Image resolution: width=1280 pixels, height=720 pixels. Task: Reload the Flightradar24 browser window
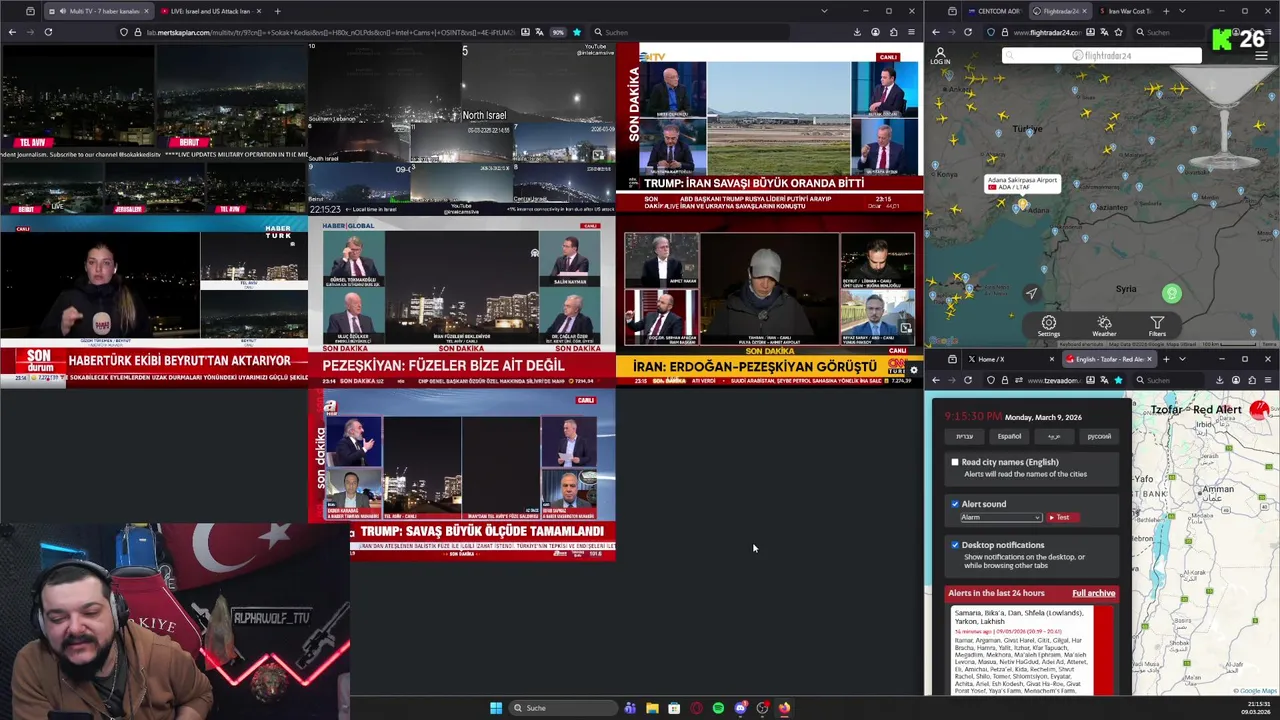pyautogui.click(x=967, y=32)
